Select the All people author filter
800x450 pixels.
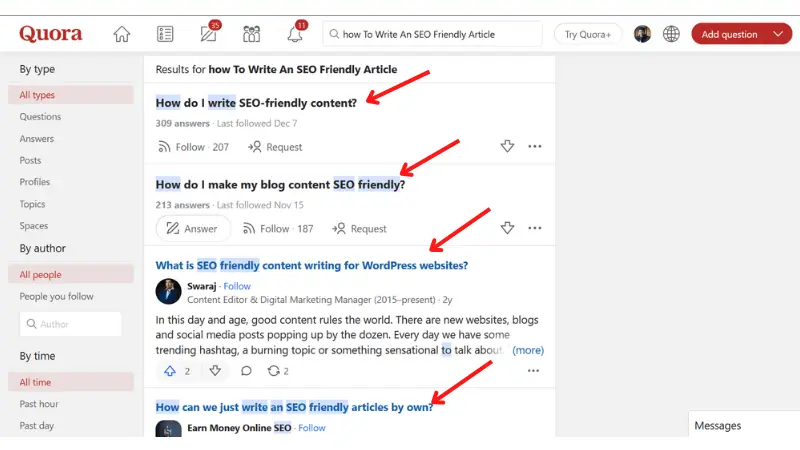71,274
